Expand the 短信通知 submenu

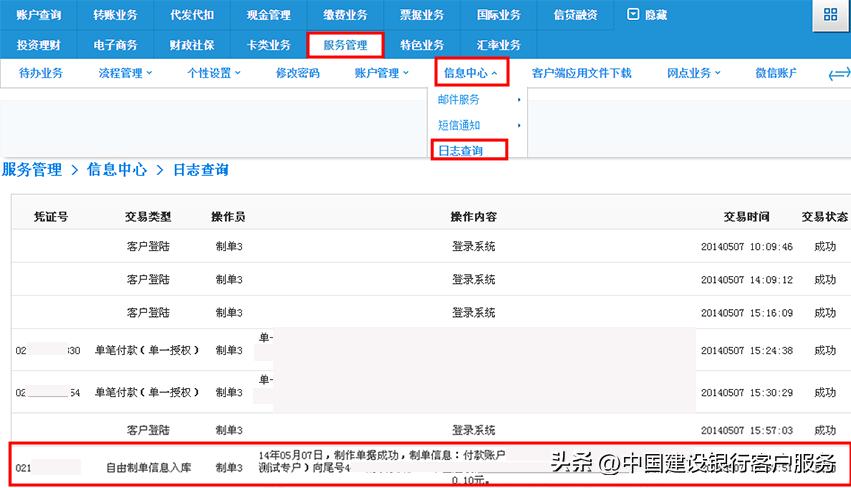tap(478, 125)
